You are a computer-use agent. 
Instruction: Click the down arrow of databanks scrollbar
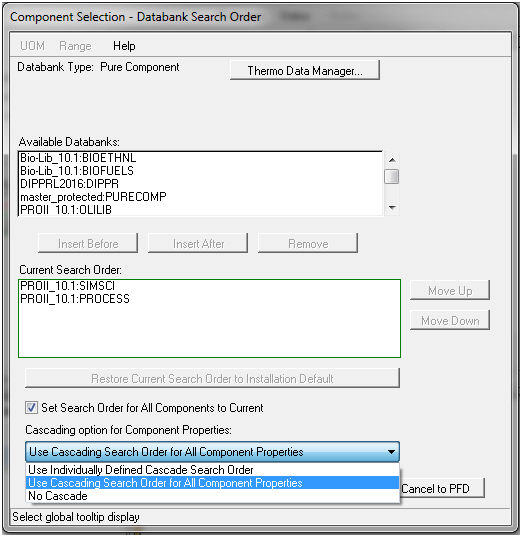pos(392,208)
